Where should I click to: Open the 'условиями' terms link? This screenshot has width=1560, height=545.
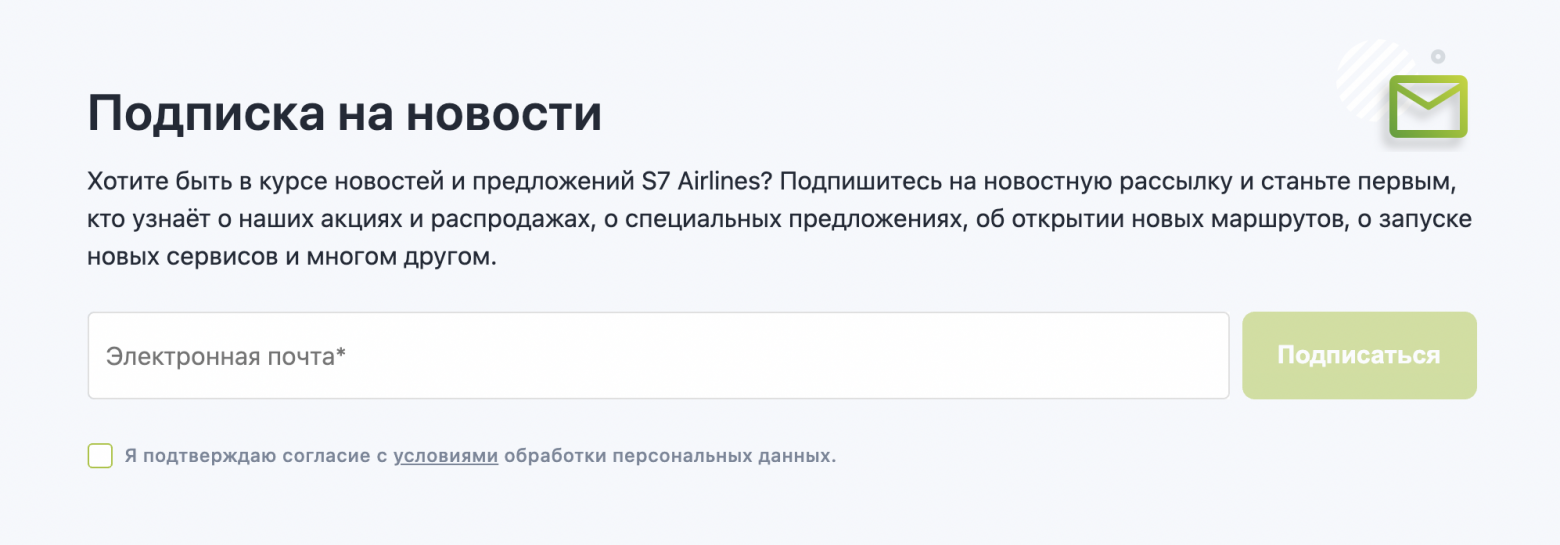pyautogui.click(x=446, y=456)
